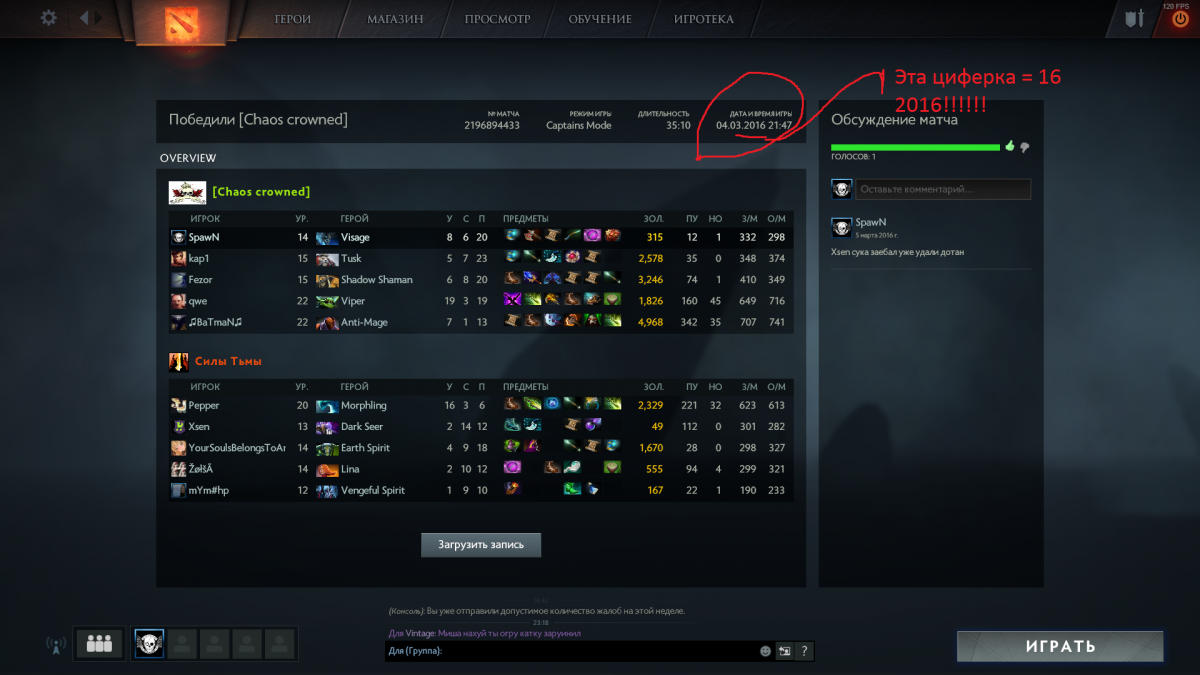Open the chat emoticon picker
This screenshot has width=1200, height=675.
766,651
